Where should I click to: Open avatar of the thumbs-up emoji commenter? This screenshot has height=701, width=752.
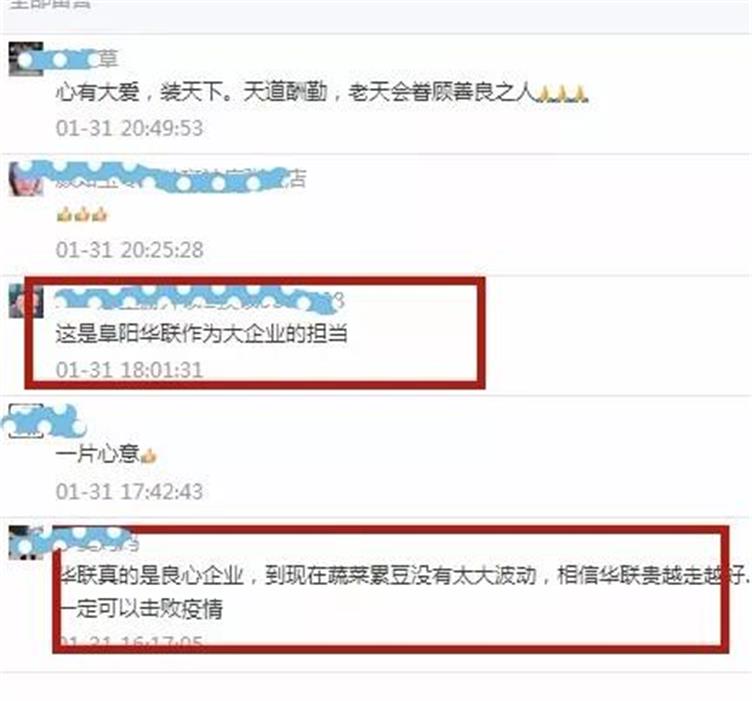[x=26, y=179]
